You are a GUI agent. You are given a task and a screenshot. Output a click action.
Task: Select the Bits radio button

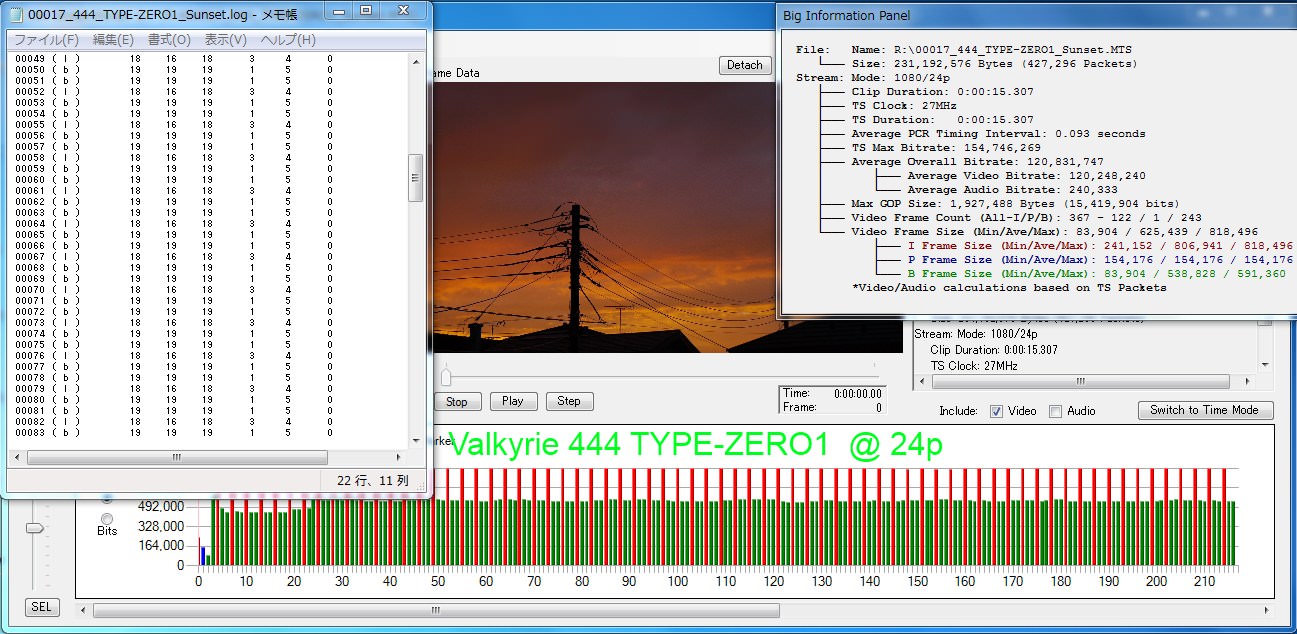click(107, 517)
